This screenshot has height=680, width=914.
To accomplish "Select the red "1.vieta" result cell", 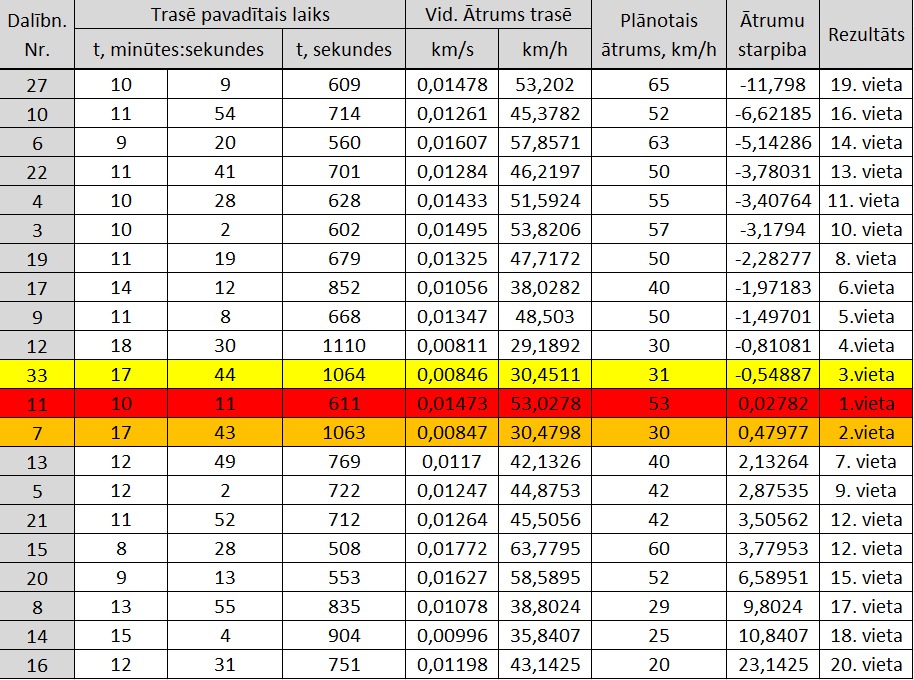I will [x=865, y=404].
